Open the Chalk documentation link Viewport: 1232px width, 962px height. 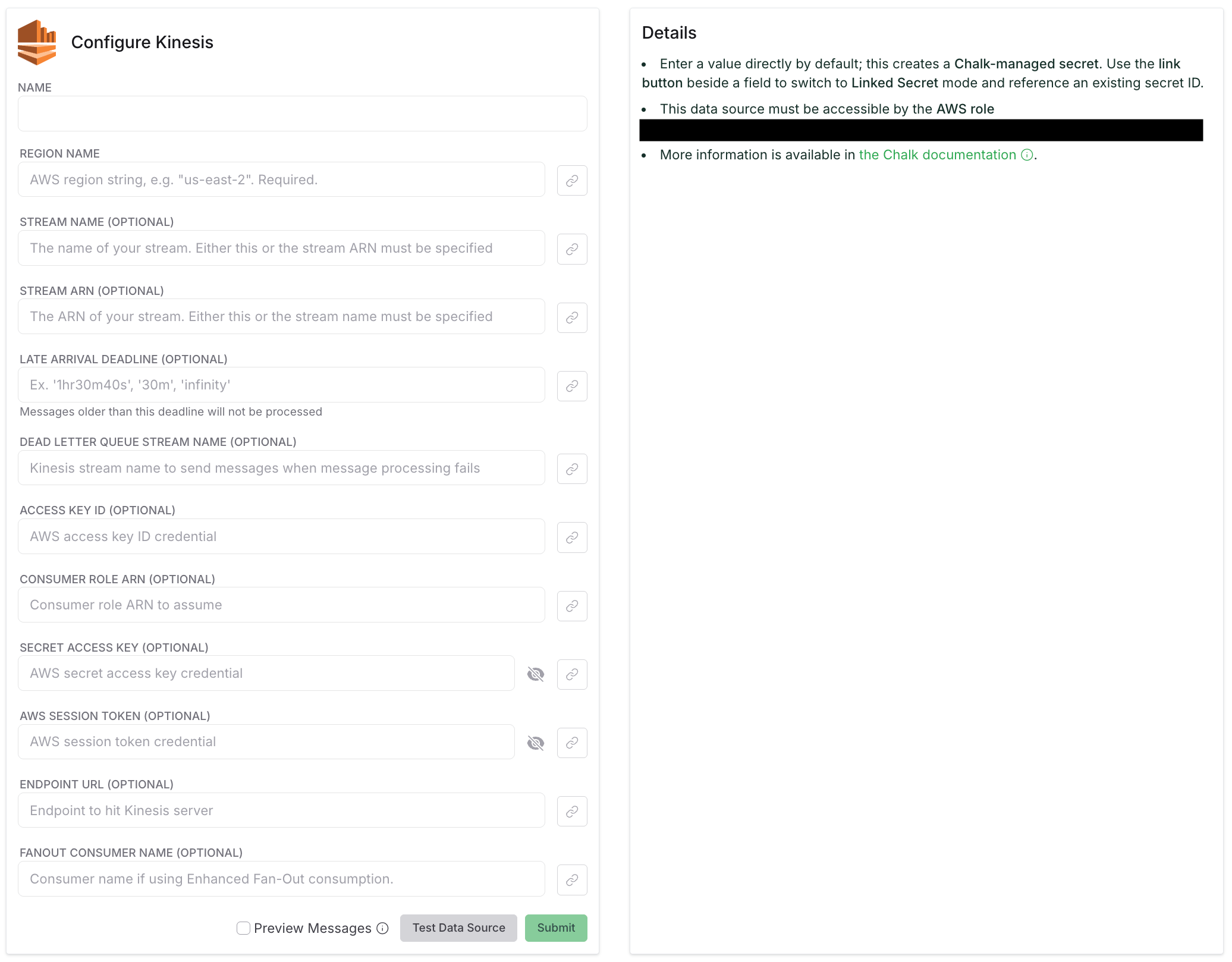point(938,155)
